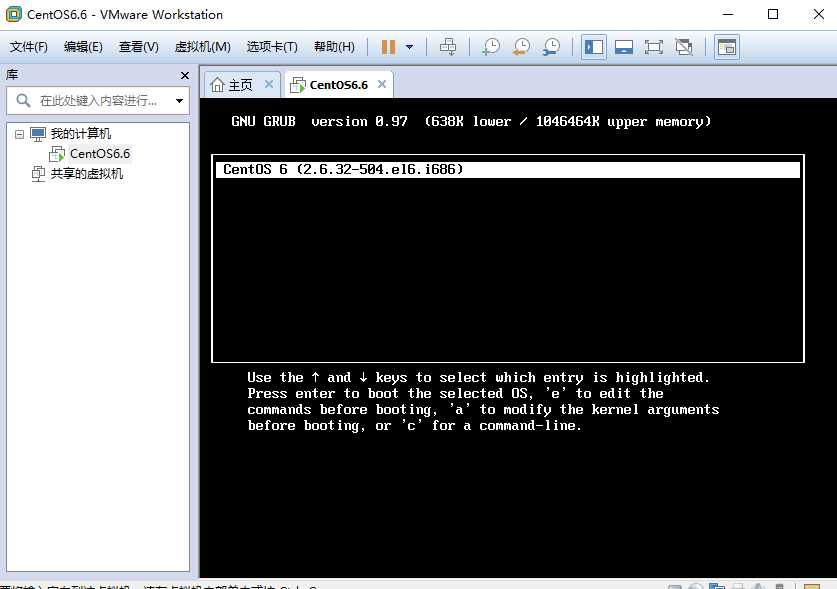Screen dimensions: 837x589
Task: Open the snapshot manager
Action: (551, 47)
